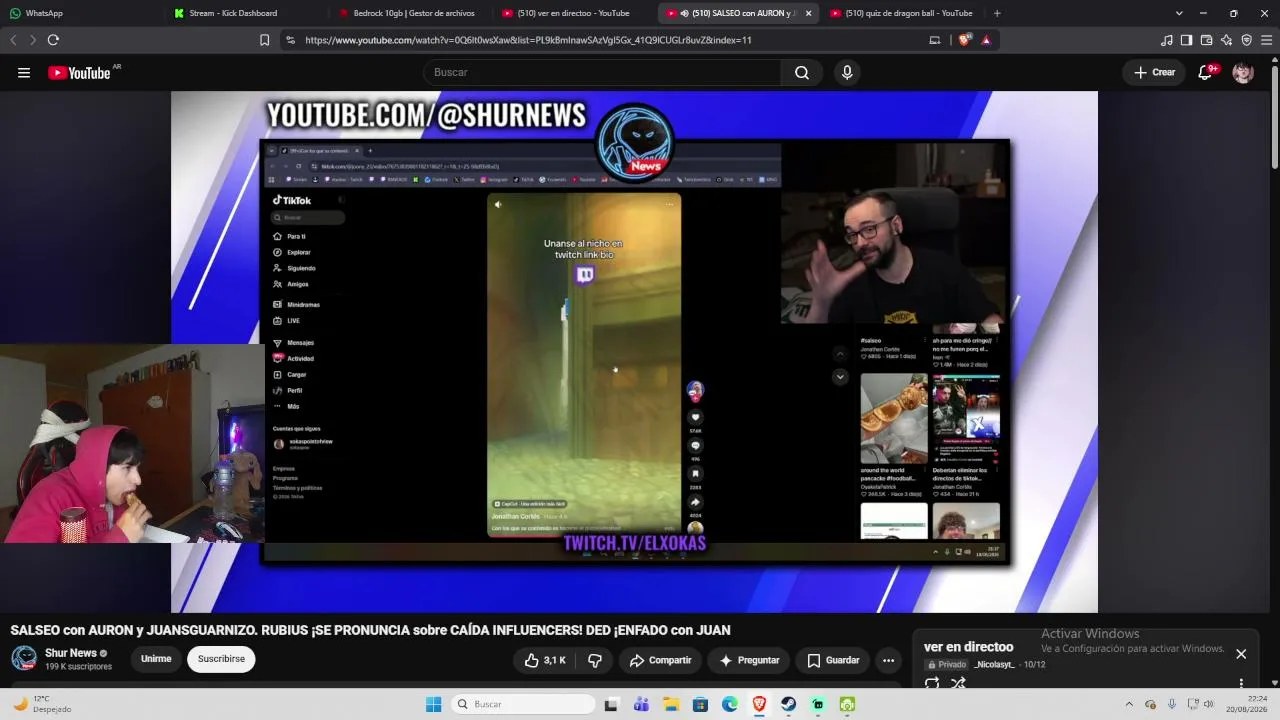Open the Brave Wallet icon
The height and width of the screenshot is (720, 1280).
(1207, 40)
